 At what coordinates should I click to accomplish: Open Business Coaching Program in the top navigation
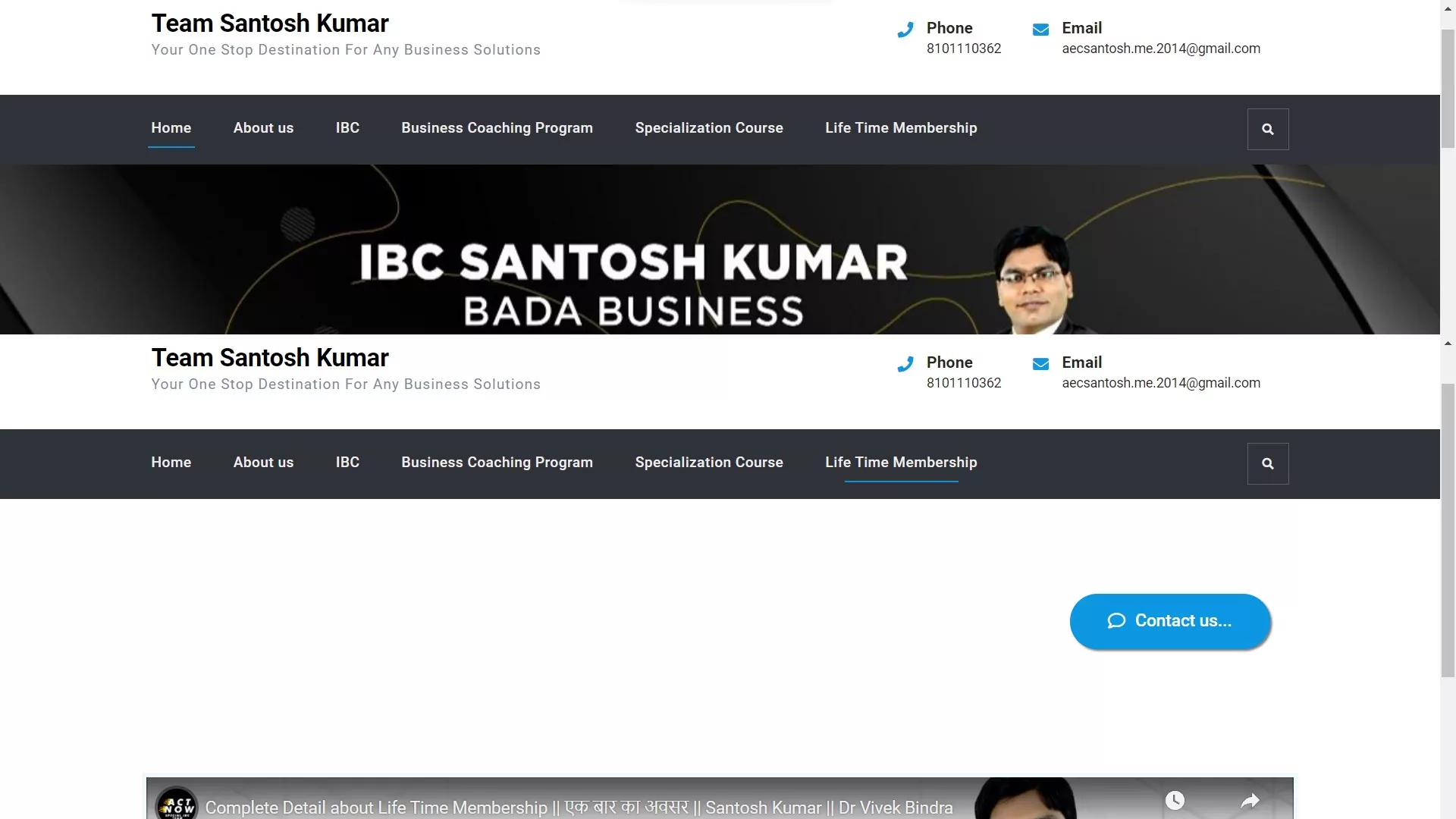[497, 128]
